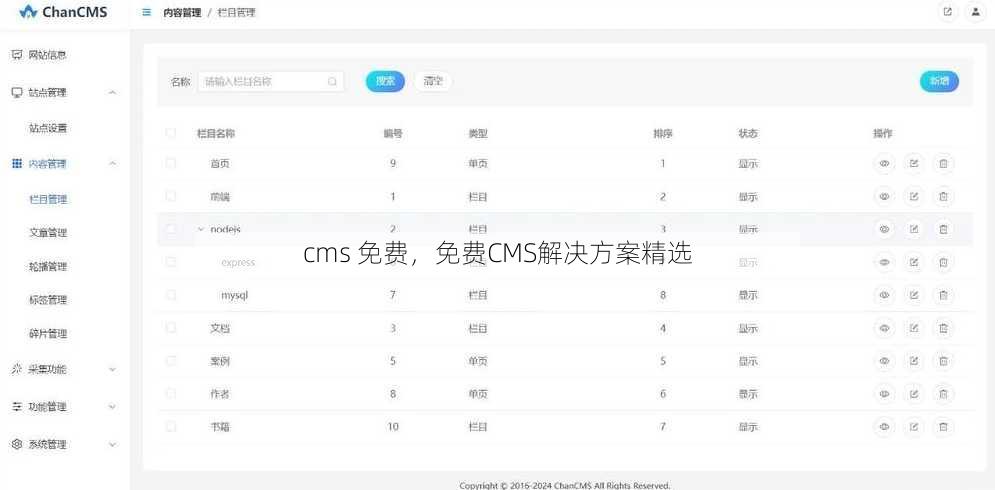Delete the nodejs row
Screen dimensions: 995x490
tap(944, 229)
